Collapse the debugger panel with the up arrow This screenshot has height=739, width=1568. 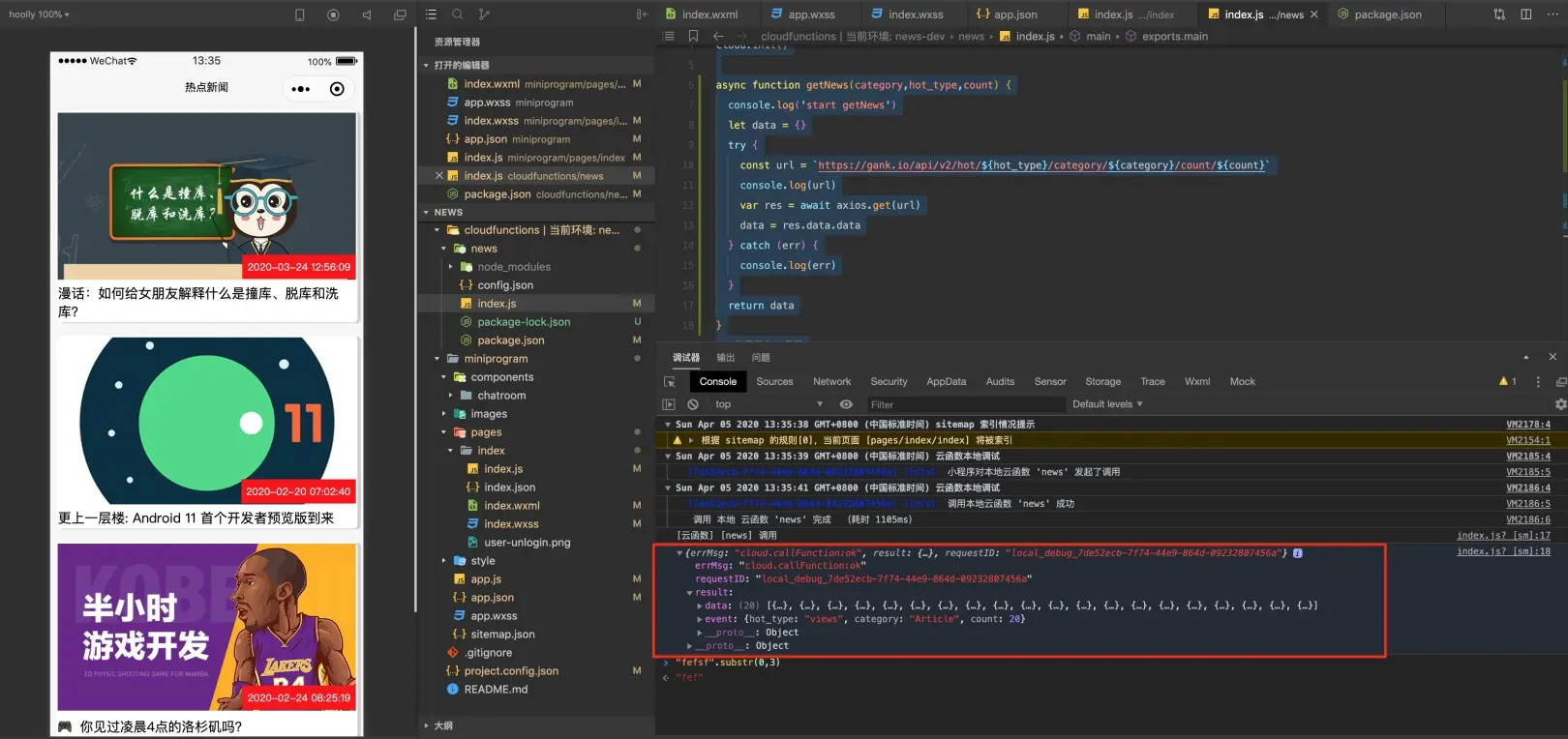click(x=1526, y=357)
